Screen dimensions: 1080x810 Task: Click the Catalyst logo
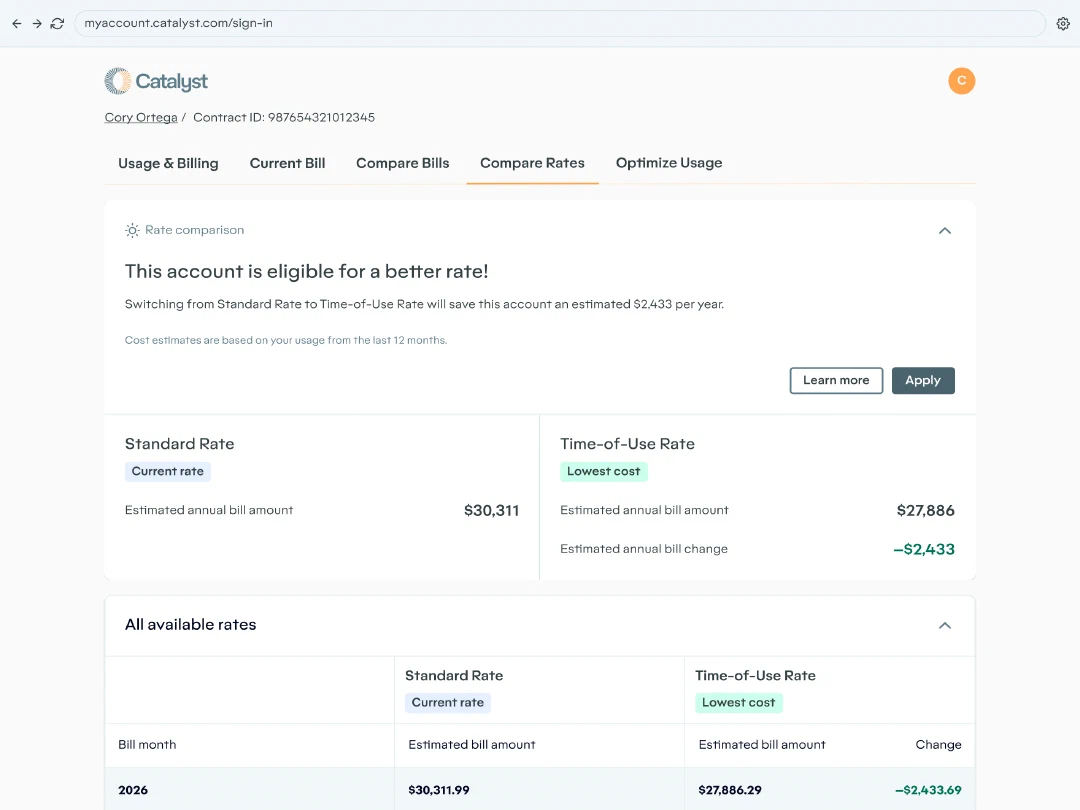pyautogui.click(x=156, y=81)
